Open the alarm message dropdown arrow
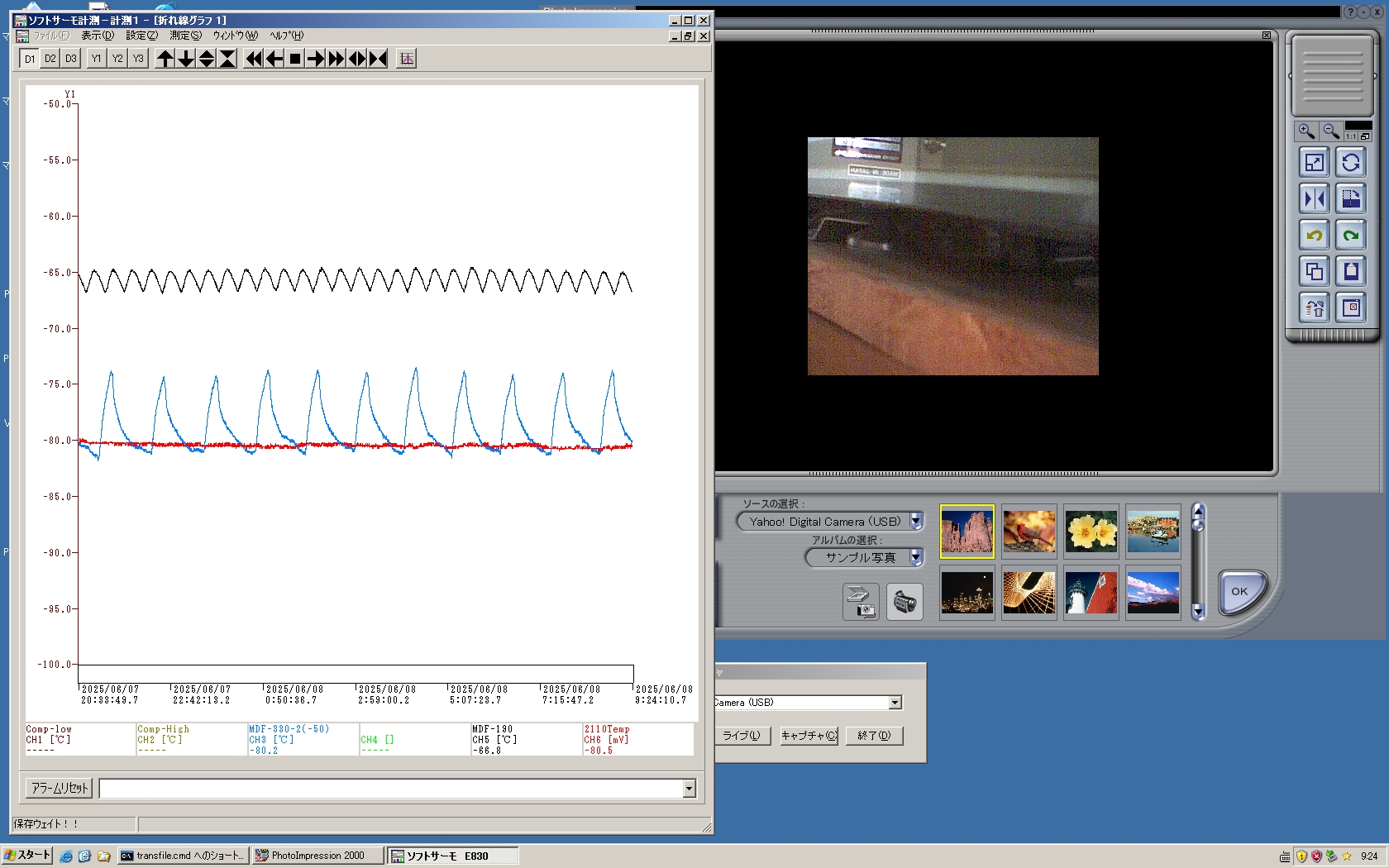 (x=689, y=789)
